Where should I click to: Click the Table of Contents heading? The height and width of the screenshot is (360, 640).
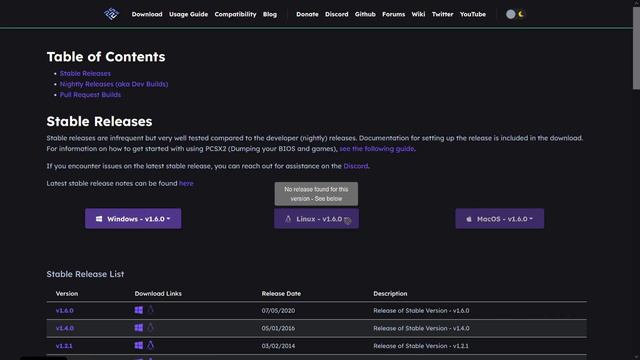[x=106, y=57]
